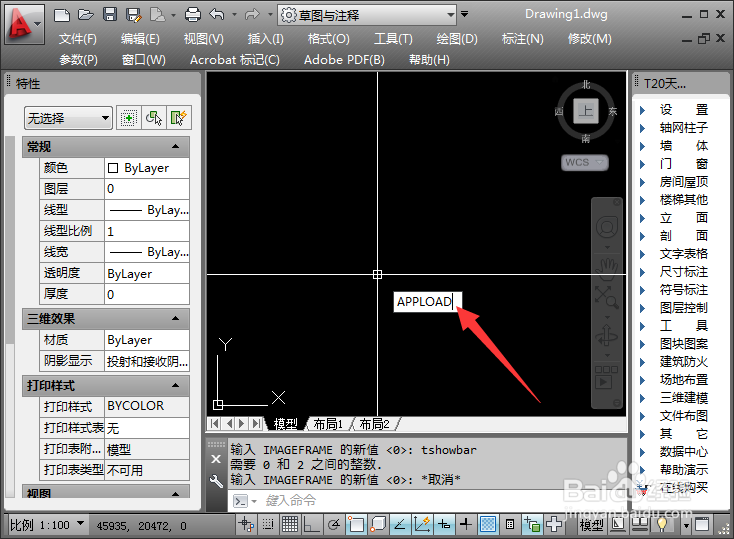Toggle Object Snap in status bar

pos(356,524)
